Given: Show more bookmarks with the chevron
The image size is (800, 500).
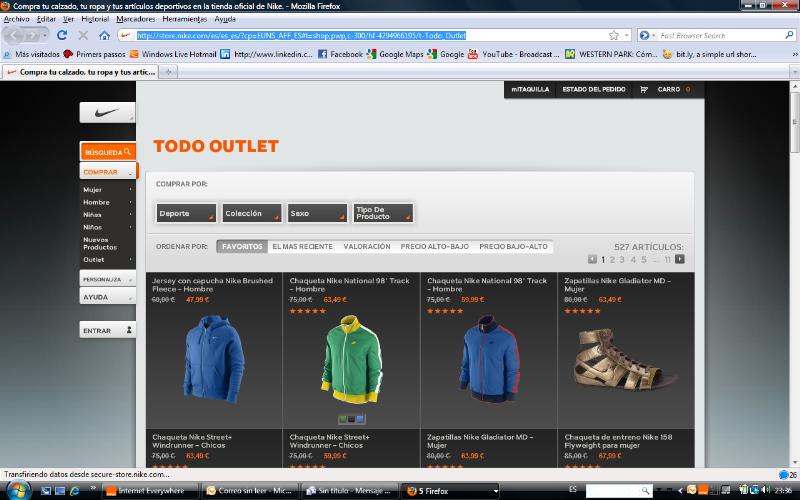Looking at the screenshot, I should pyautogui.click(x=794, y=54).
